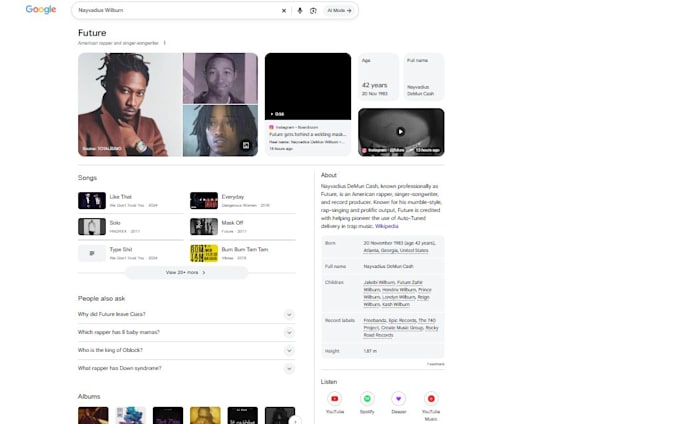Image resolution: width=680 pixels, height=424 pixels.
Task: Open the Type Shit song
Action: tap(131, 253)
